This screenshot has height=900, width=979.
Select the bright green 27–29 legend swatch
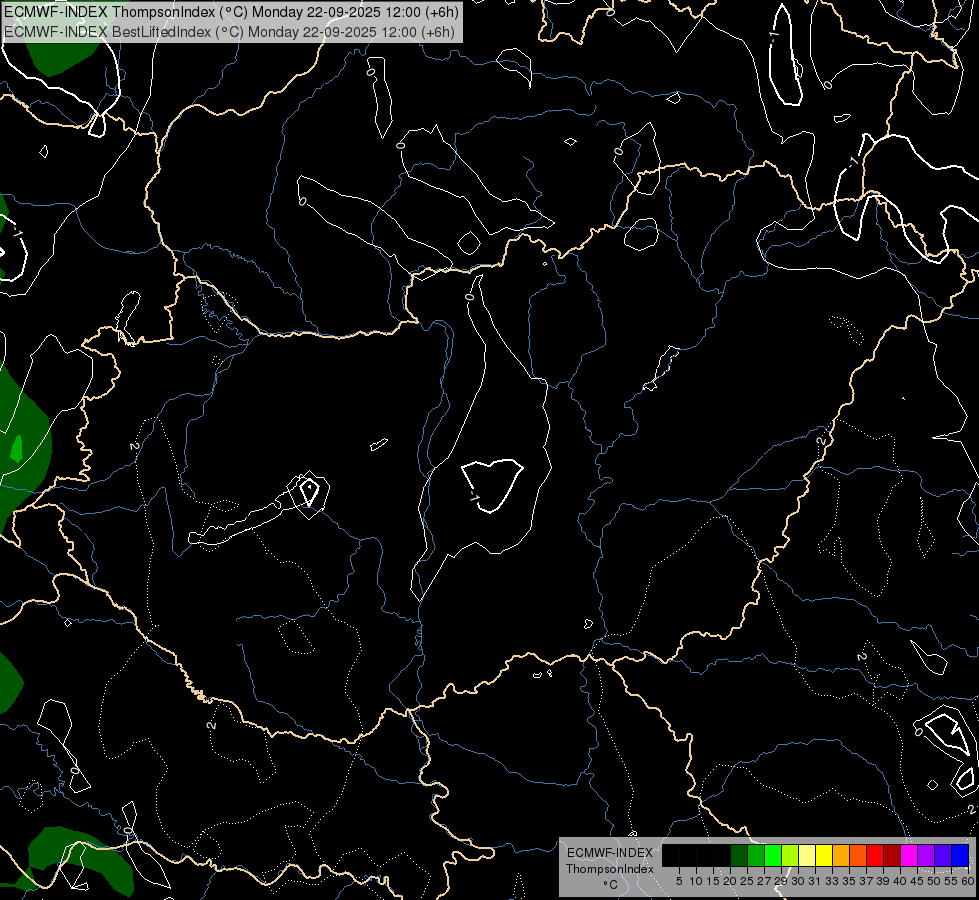pyautogui.click(x=773, y=855)
